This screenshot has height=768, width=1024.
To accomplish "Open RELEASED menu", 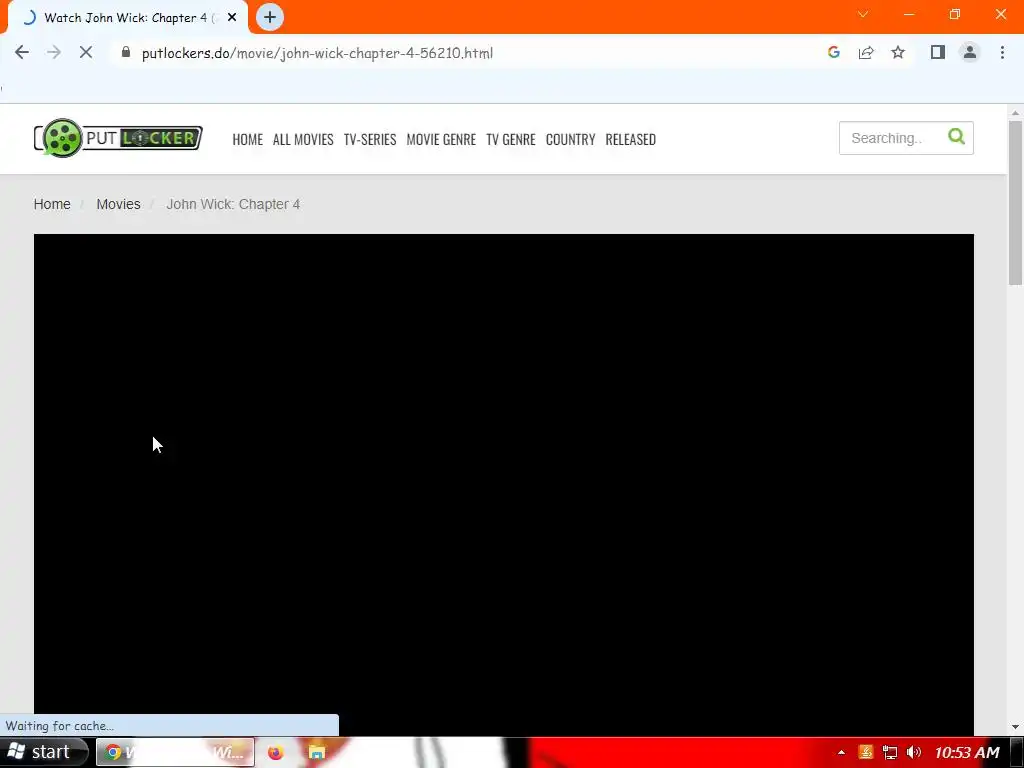I will (630, 139).
